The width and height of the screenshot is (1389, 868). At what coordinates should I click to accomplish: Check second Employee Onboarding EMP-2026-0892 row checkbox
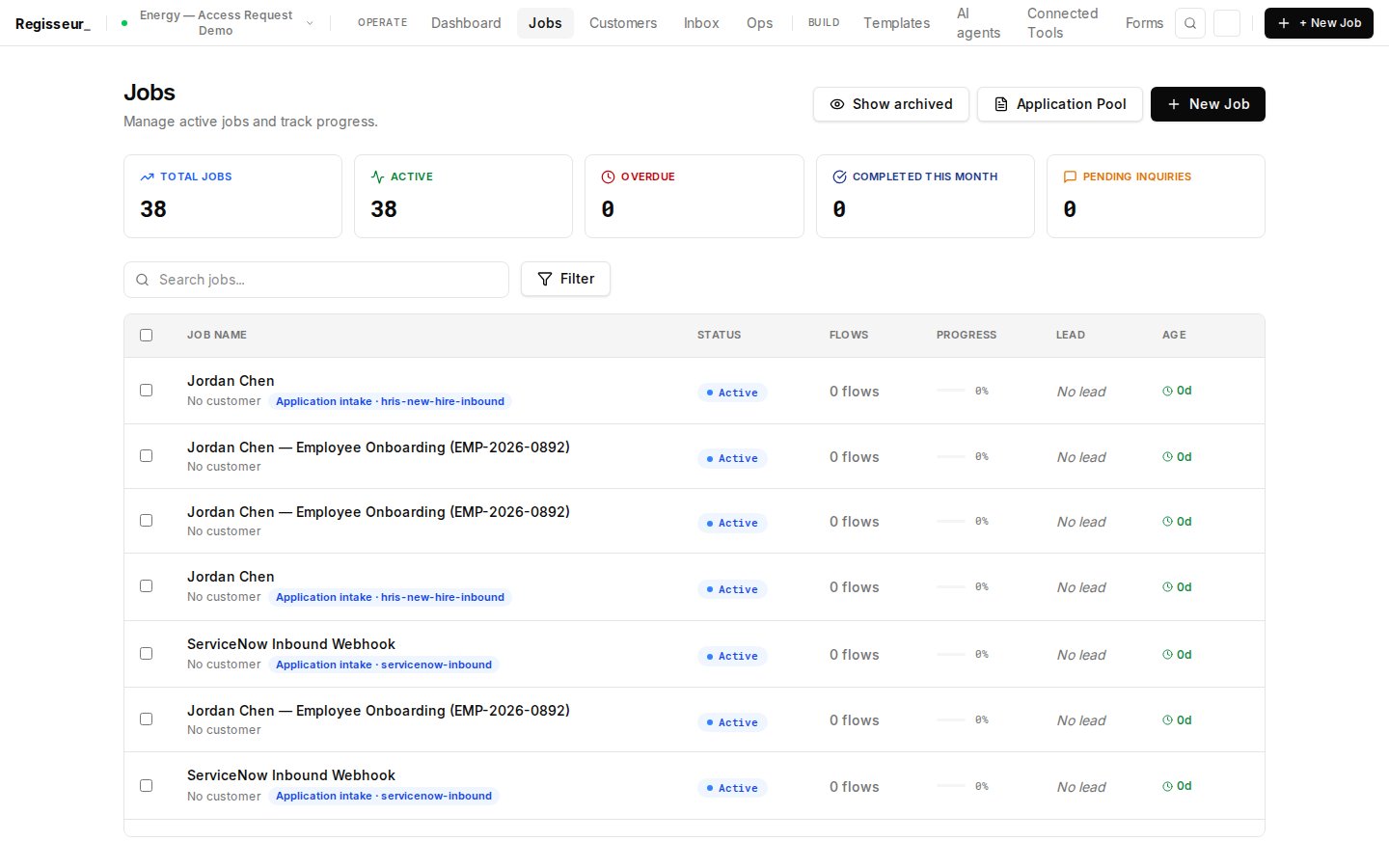pyautogui.click(x=147, y=521)
